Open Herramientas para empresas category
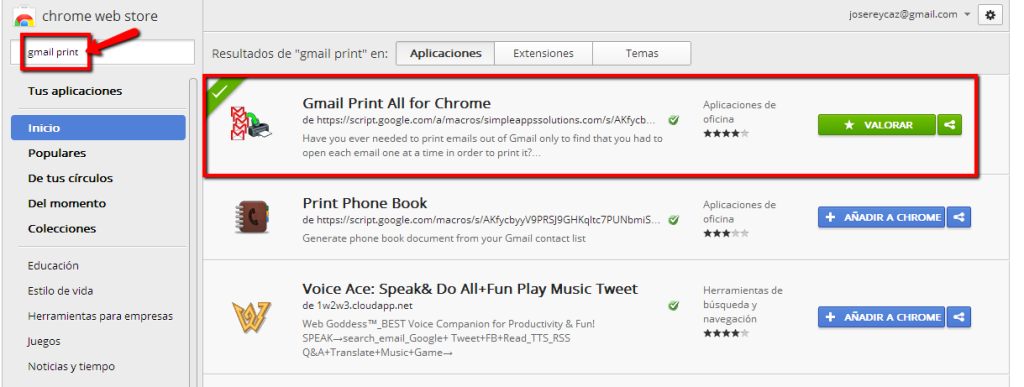 pyautogui.click(x=100, y=316)
